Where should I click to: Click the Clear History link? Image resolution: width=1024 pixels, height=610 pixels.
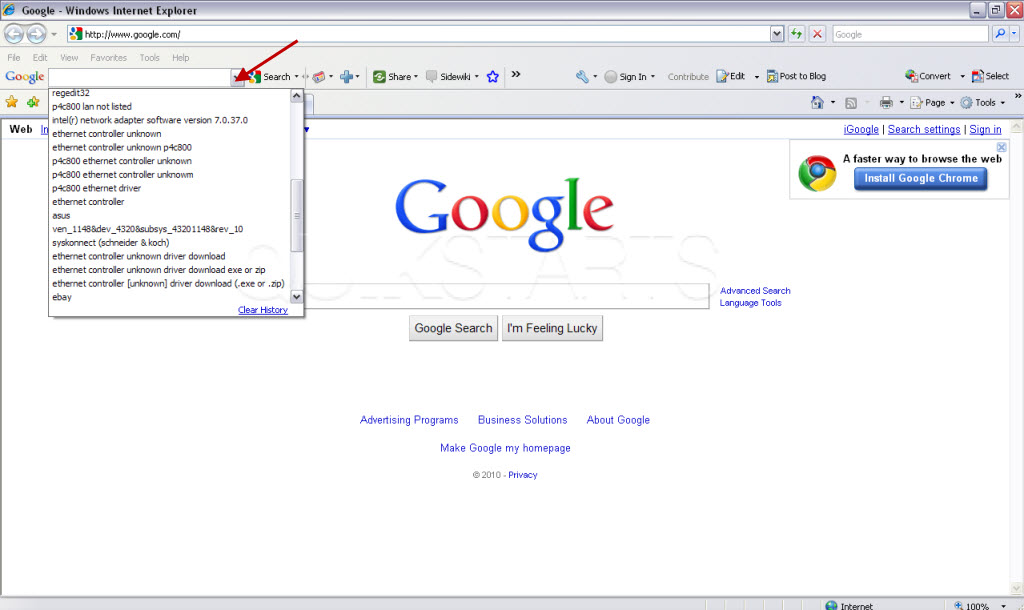point(263,310)
